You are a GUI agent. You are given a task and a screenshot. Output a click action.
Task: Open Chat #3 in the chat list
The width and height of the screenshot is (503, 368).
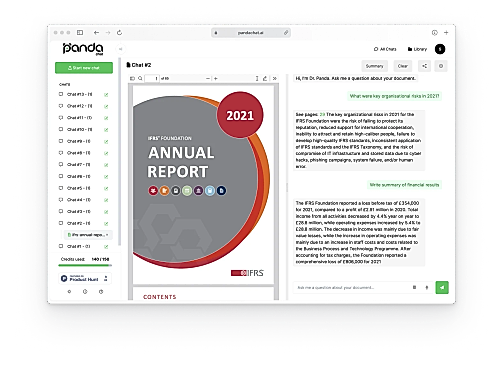[x=79, y=211]
